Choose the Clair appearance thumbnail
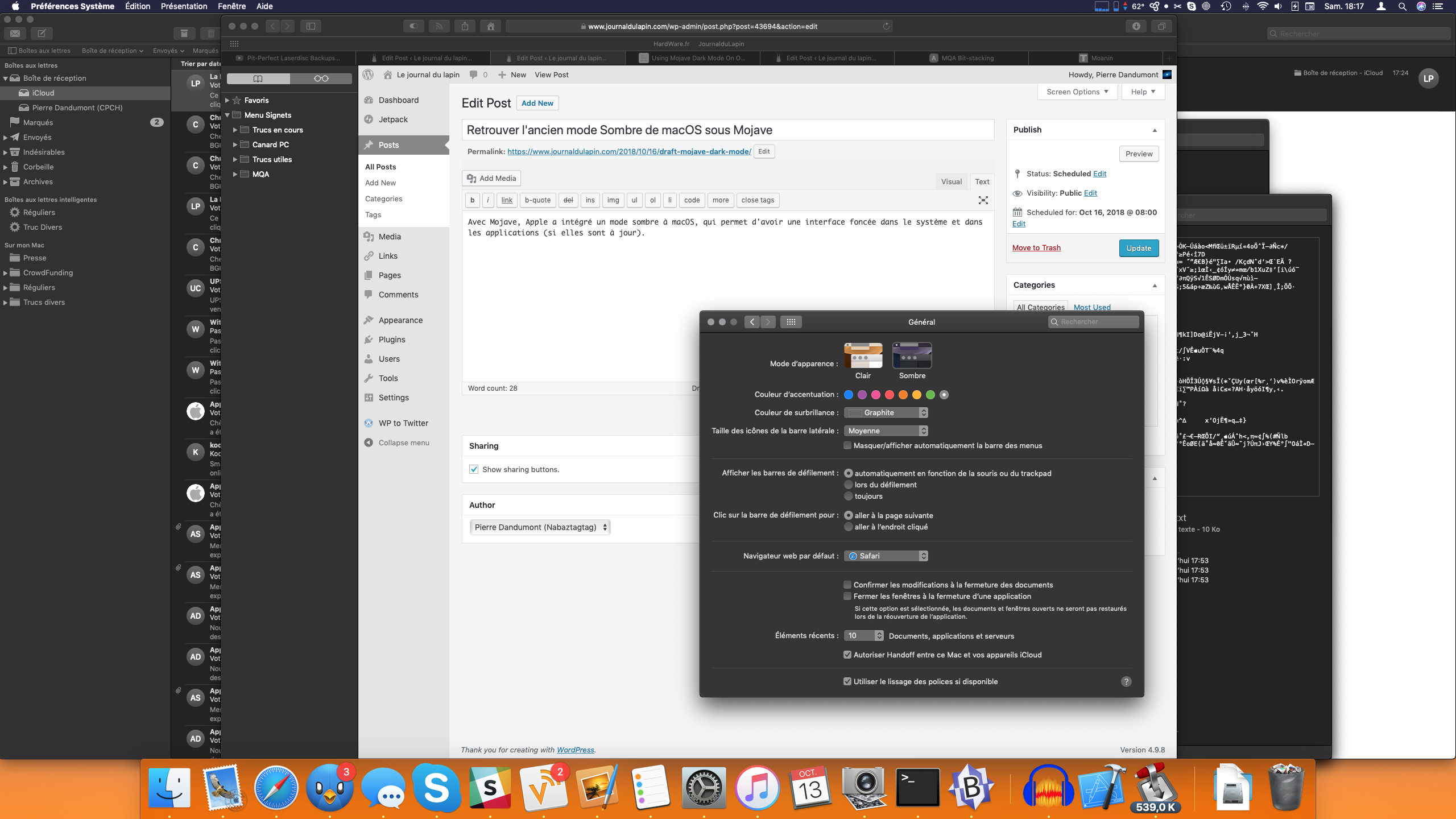Screen dimensions: 1456x819 (863, 356)
